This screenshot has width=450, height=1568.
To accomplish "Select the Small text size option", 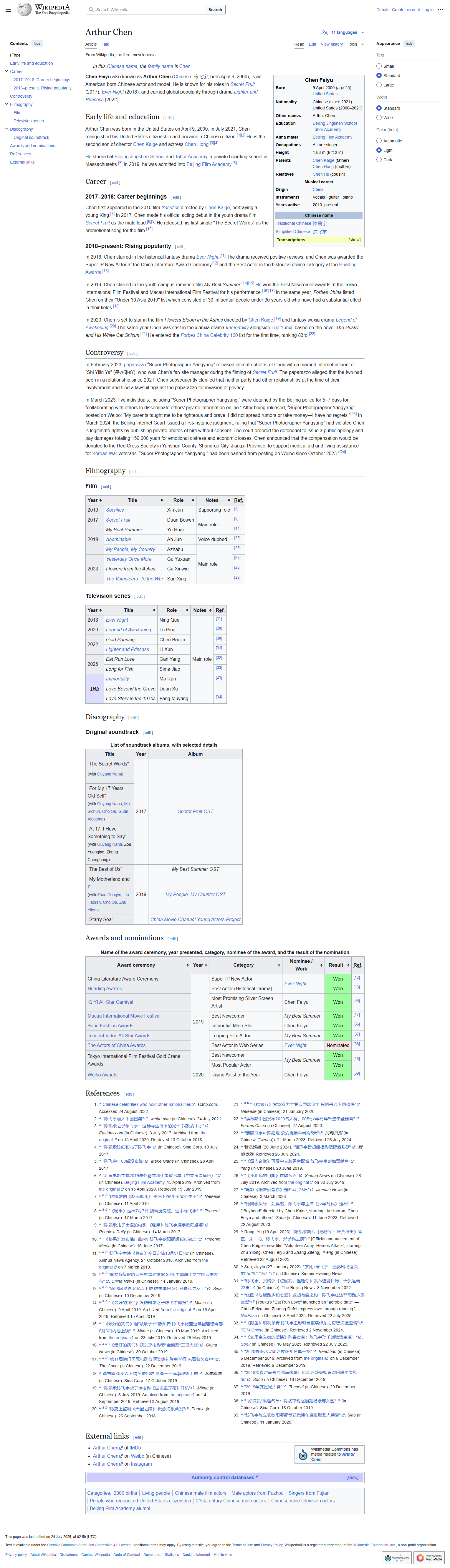I will pos(379,66).
